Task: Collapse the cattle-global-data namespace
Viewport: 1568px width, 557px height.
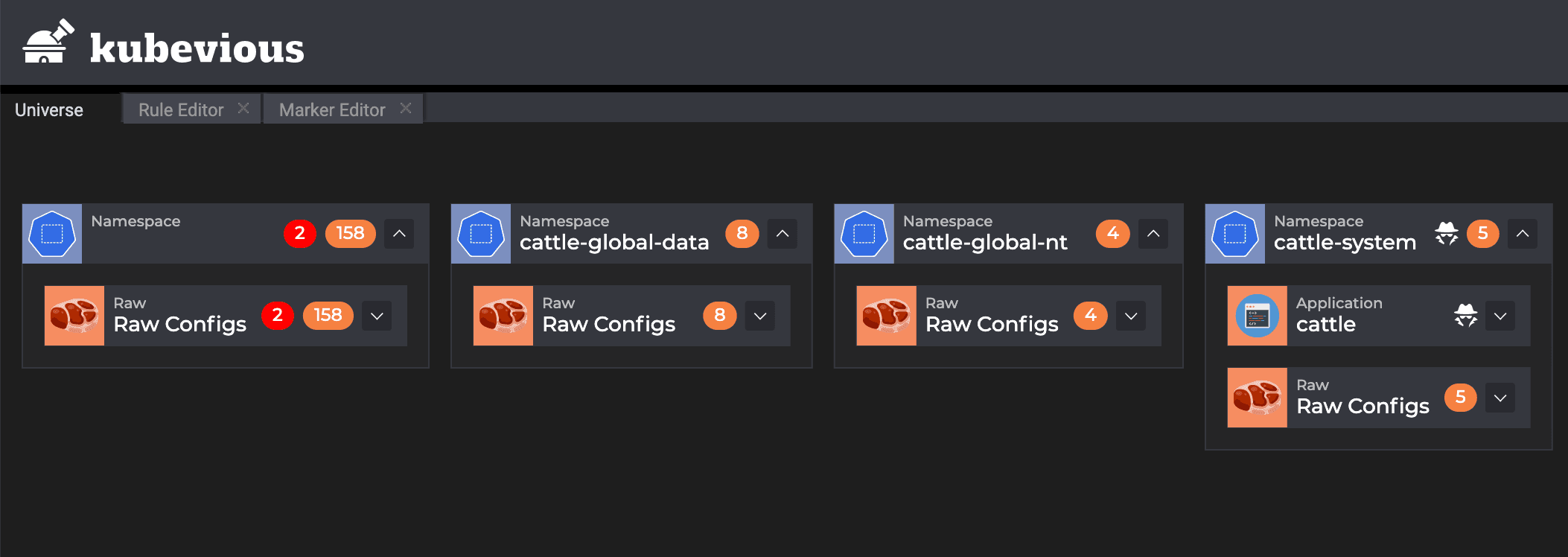Action: 783,234
